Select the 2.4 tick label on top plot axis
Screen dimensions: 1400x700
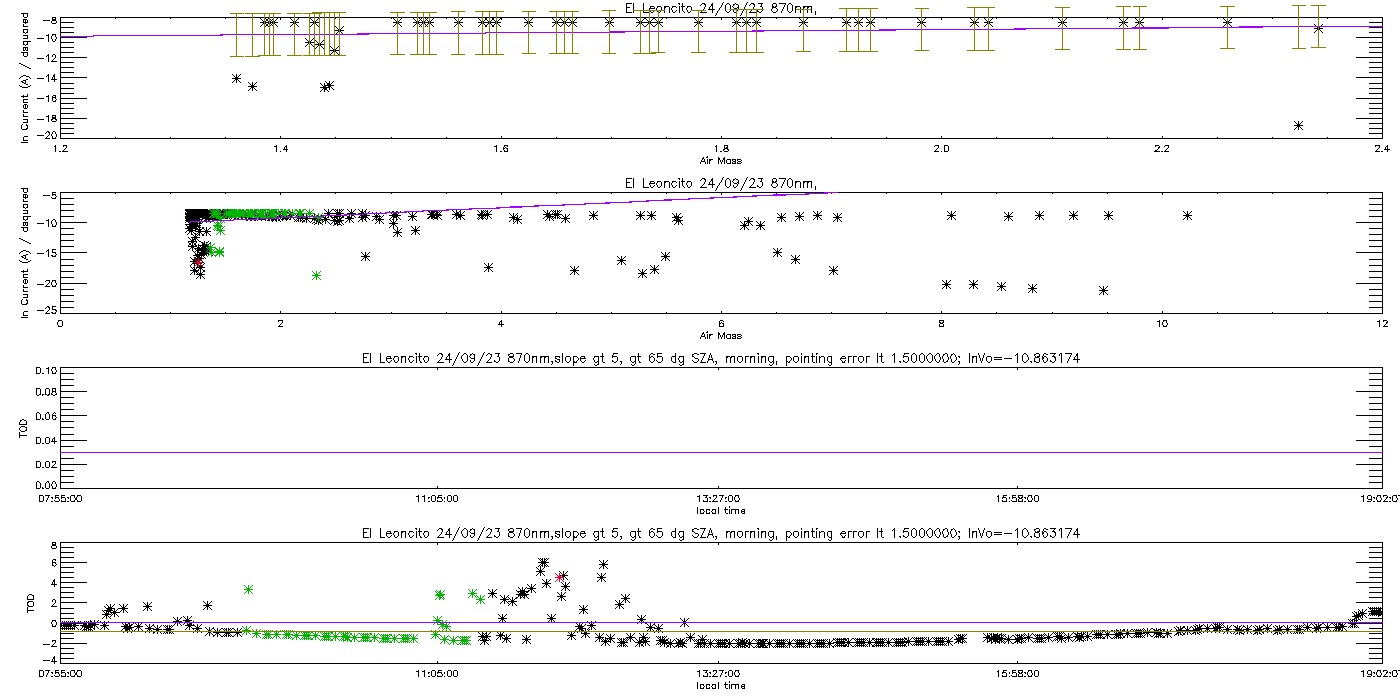1381,150
